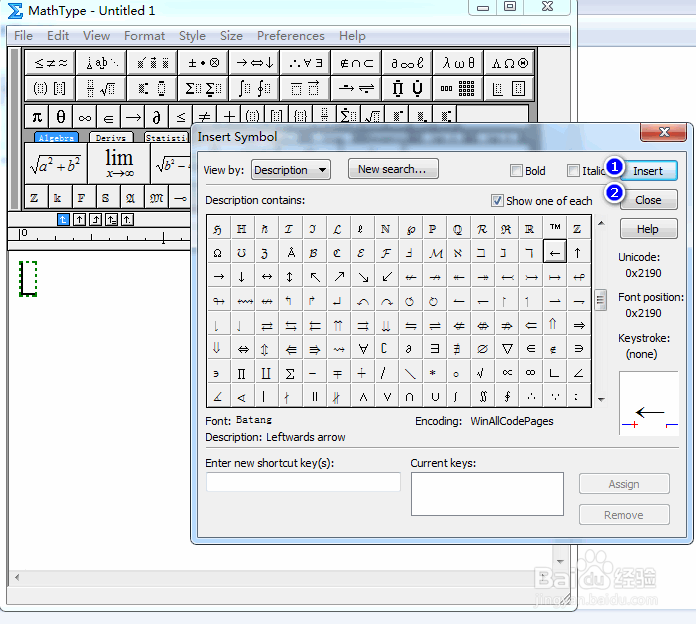696x624 pixels.
Task: Open the operator symbols palette
Action: coord(203,63)
